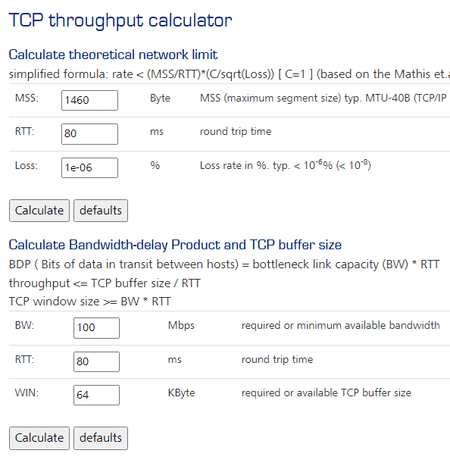450x466 pixels.
Task: Select the Loss input box showing 1e-06
Action: 89,167
